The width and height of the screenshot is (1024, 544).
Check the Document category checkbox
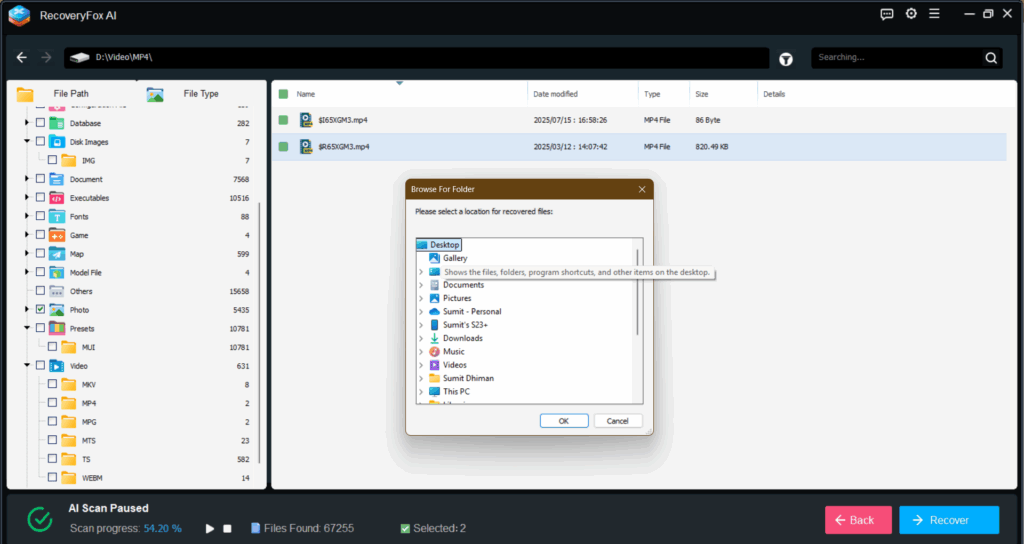40,179
